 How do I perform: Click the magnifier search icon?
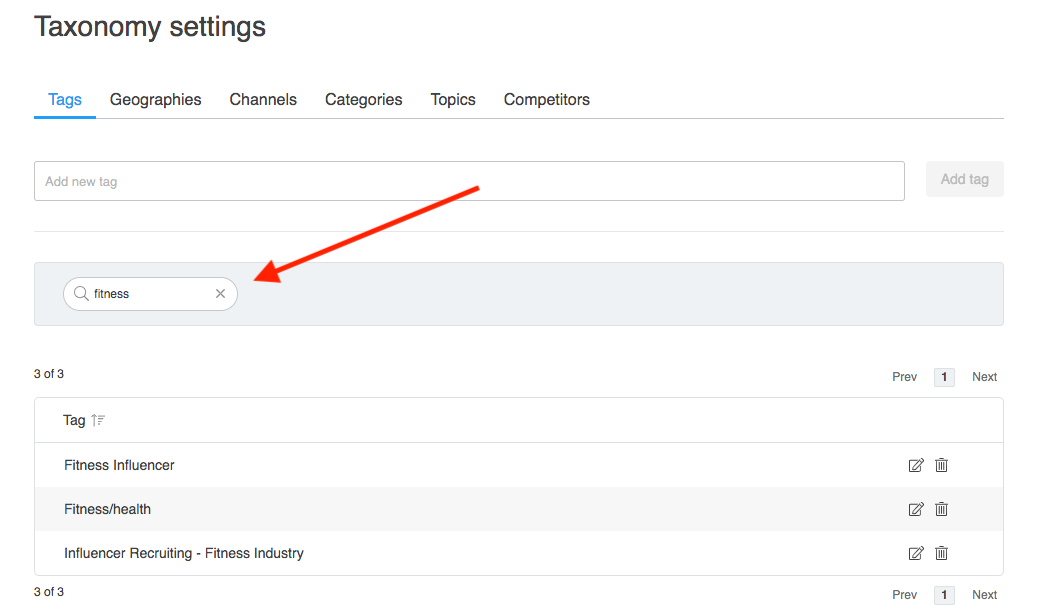coord(82,294)
